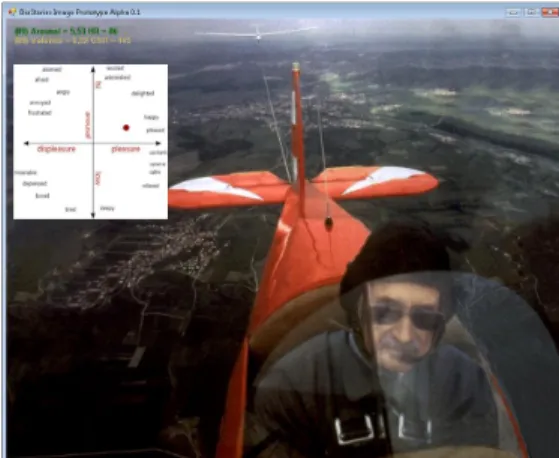Click the word 'sleepy' on the chart

tap(107, 208)
